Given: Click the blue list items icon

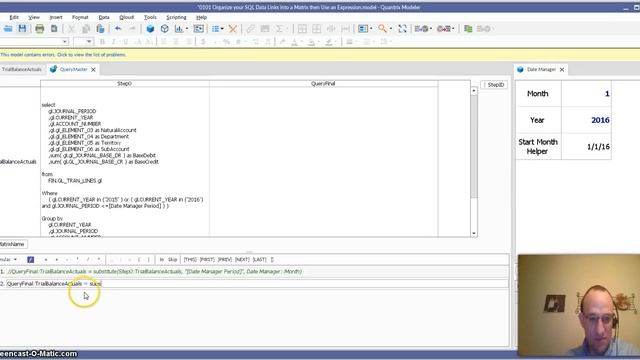Looking at the screenshot, I should (x=215, y=29).
